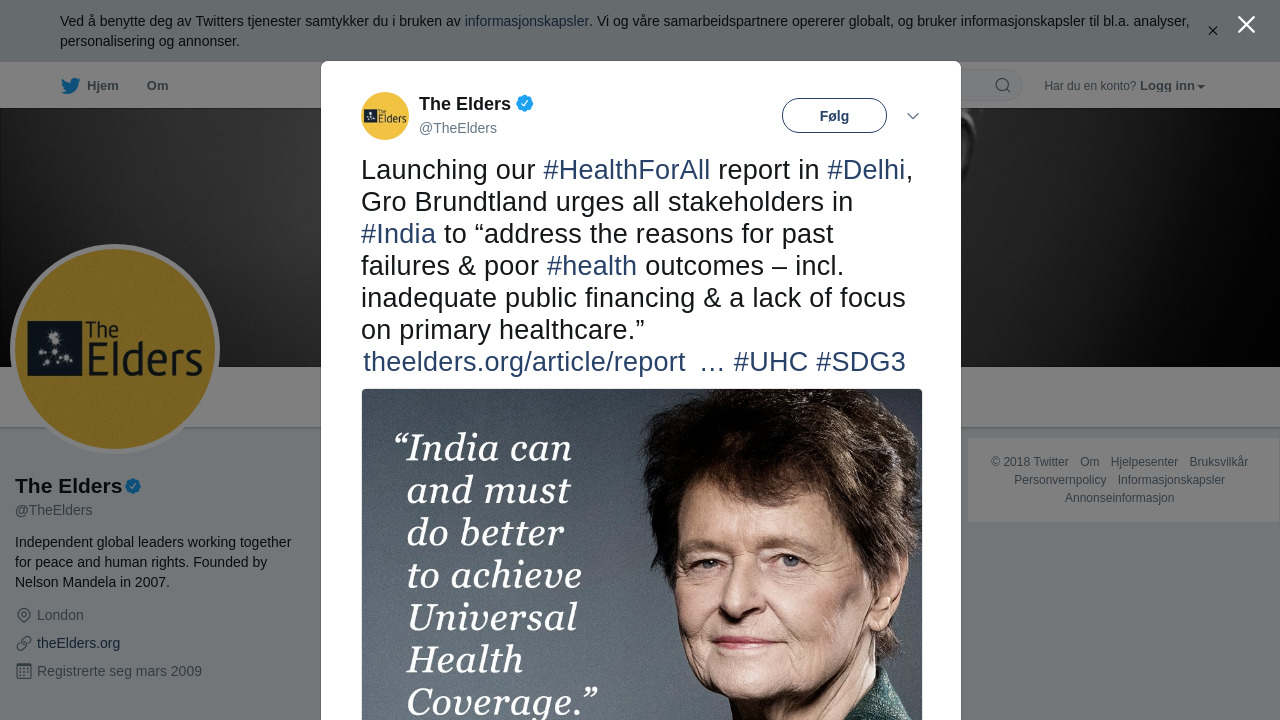
Task: Open The Elders large profile picture
Action: point(115,349)
